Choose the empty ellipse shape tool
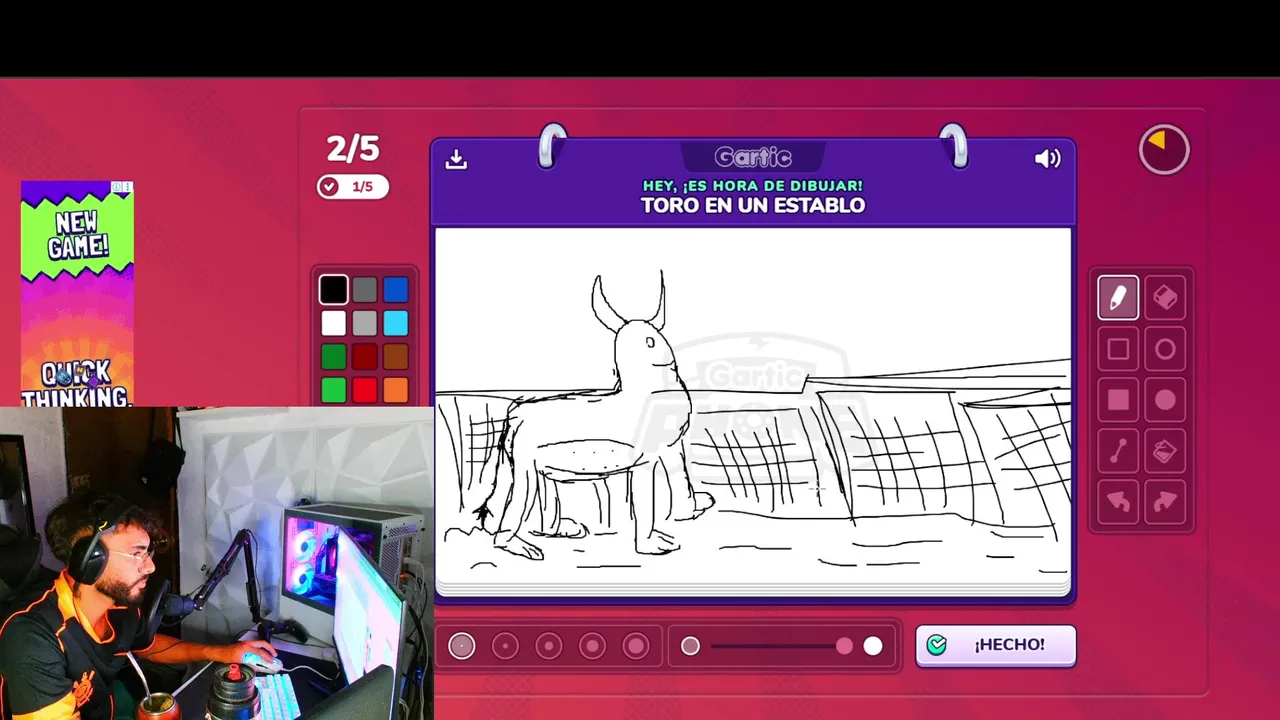 1165,349
